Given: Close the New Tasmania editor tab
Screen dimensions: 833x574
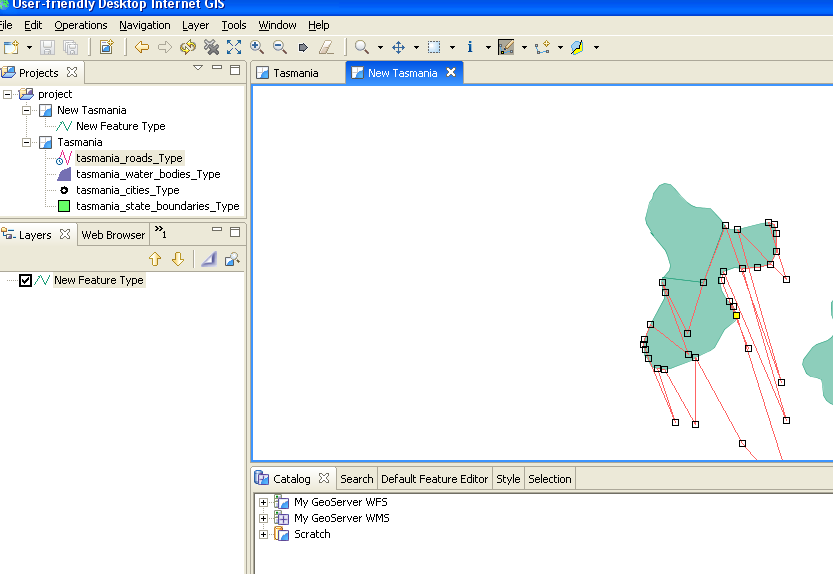Looking at the screenshot, I should click(451, 73).
